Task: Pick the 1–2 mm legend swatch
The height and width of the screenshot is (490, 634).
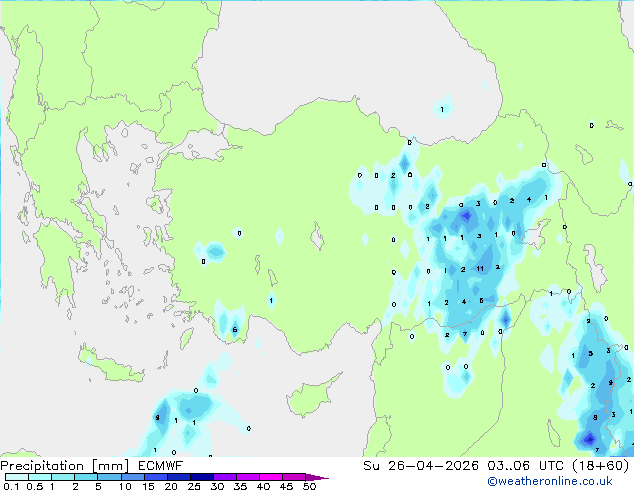Action: tap(63, 477)
